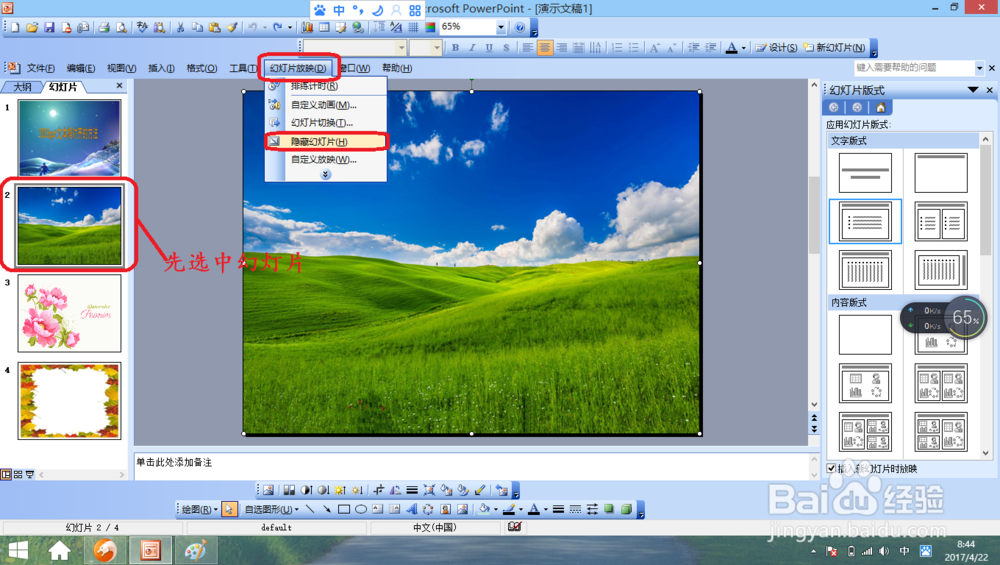Toggle Italic formatting
The width and height of the screenshot is (1000, 565).
pos(473,47)
